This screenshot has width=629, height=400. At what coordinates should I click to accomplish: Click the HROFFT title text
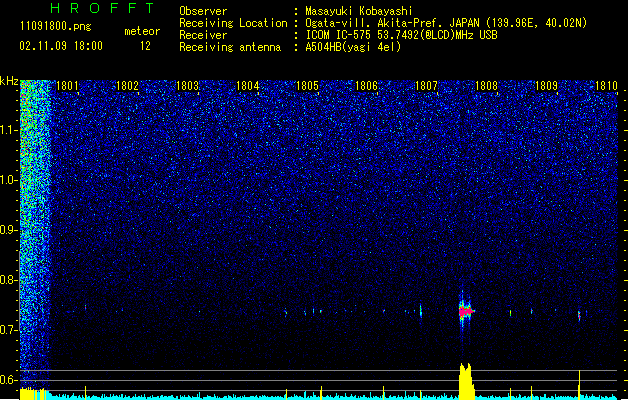102,8
